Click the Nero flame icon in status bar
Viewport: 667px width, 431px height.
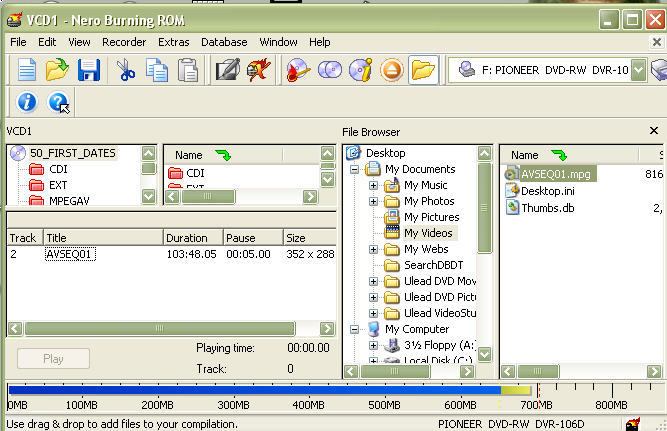point(633,424)
